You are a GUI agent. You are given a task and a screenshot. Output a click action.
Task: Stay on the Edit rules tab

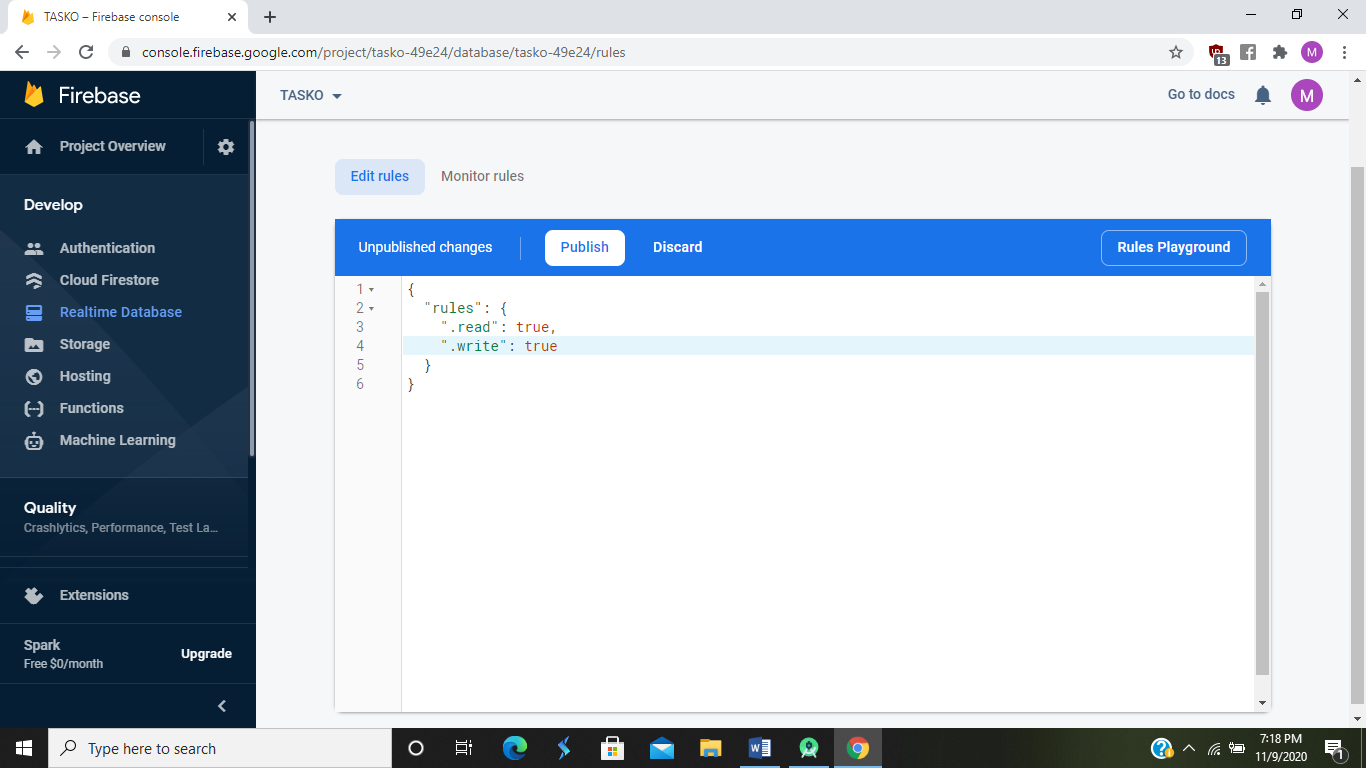(x=379, y=176)
